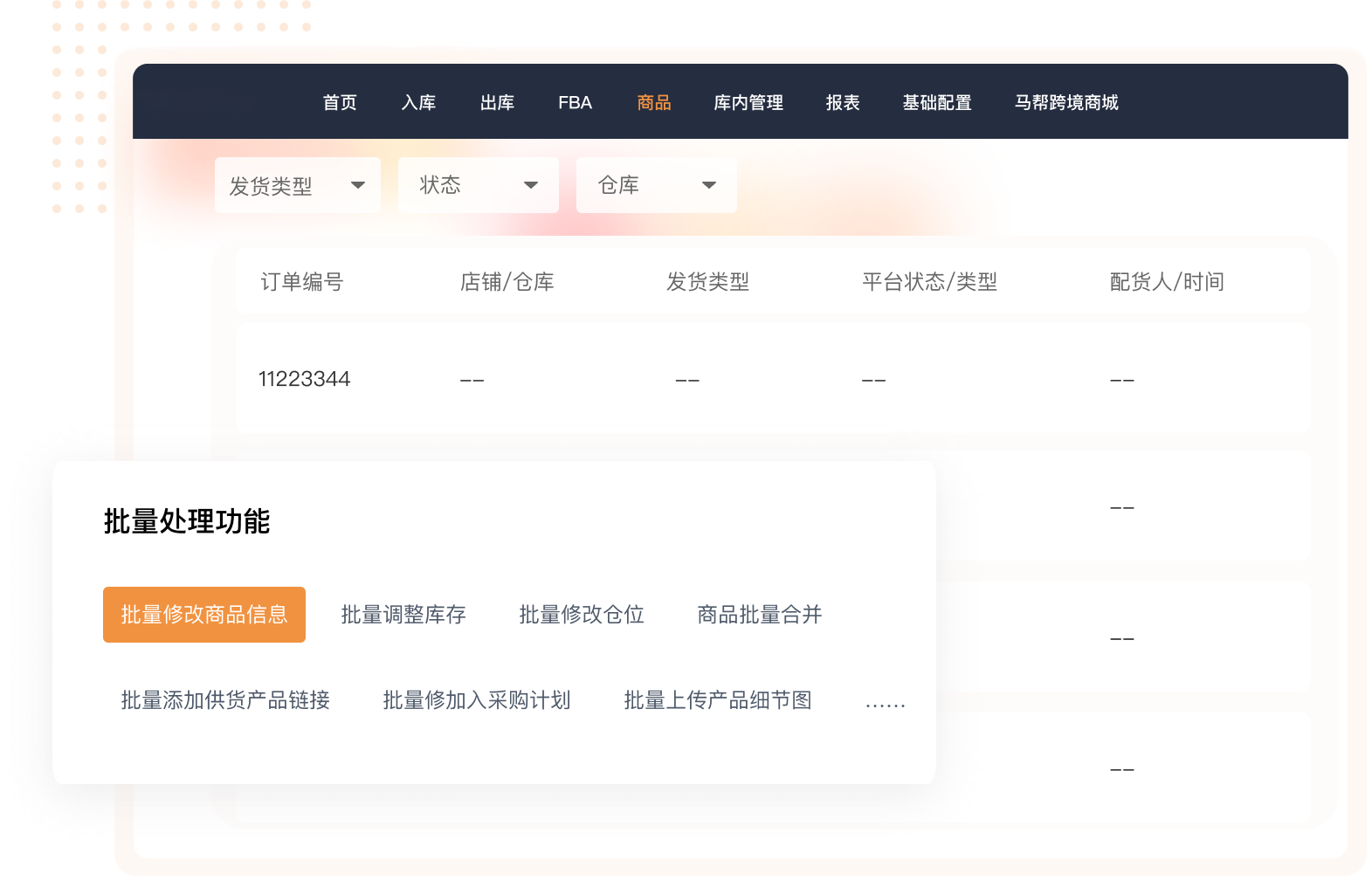Expand the 发货类型 filter dropdown
This screenshot has width=1372, height=881.
click(297, 185)
